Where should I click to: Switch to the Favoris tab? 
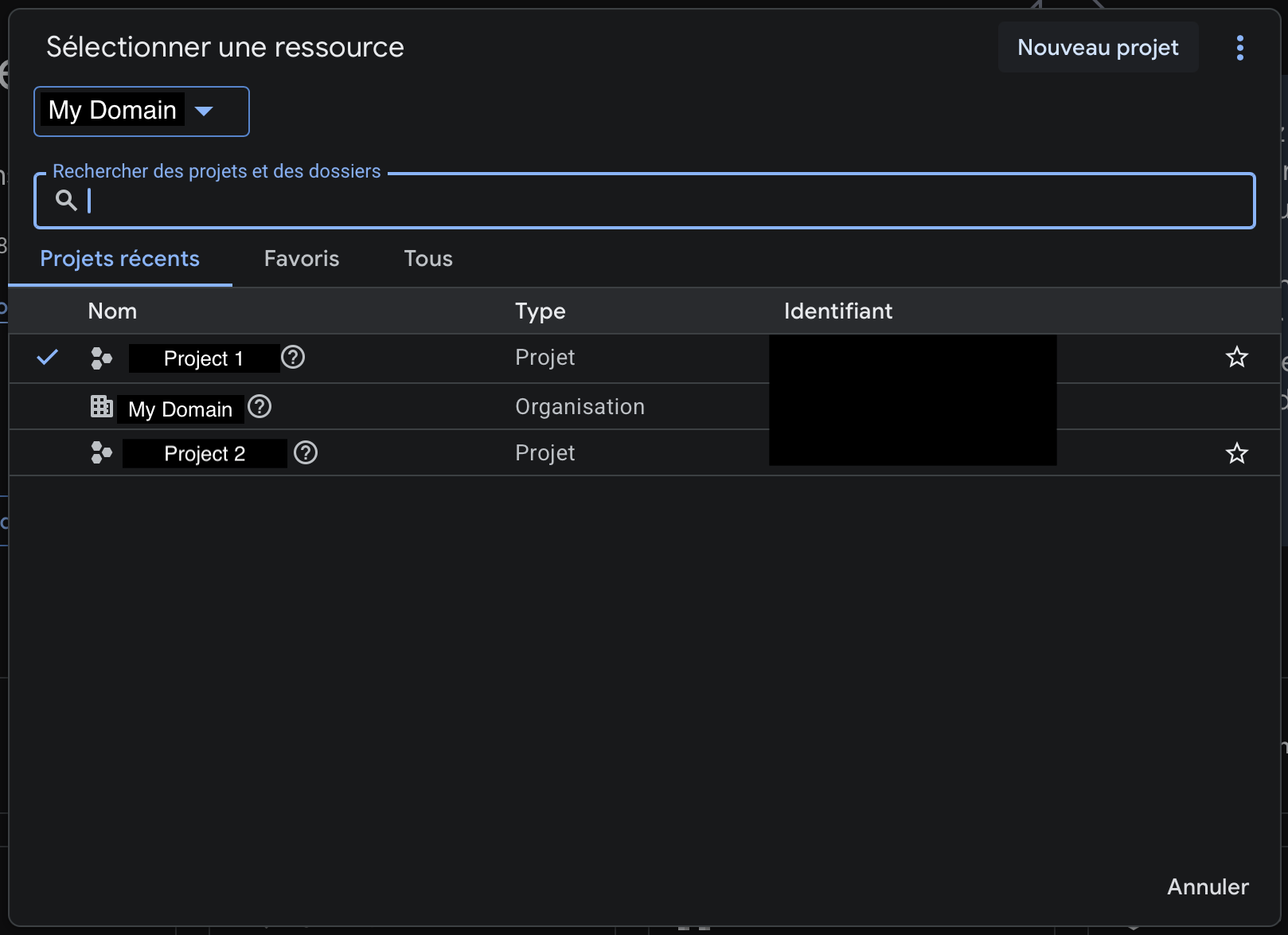[302, 259]
